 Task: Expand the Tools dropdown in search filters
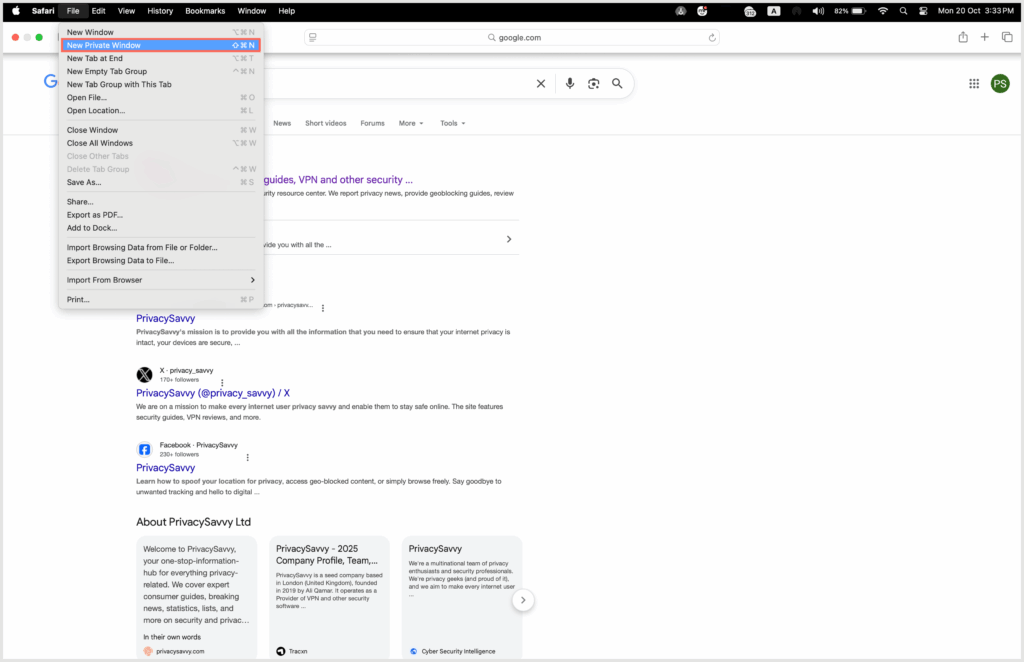(x=453, y=123)
